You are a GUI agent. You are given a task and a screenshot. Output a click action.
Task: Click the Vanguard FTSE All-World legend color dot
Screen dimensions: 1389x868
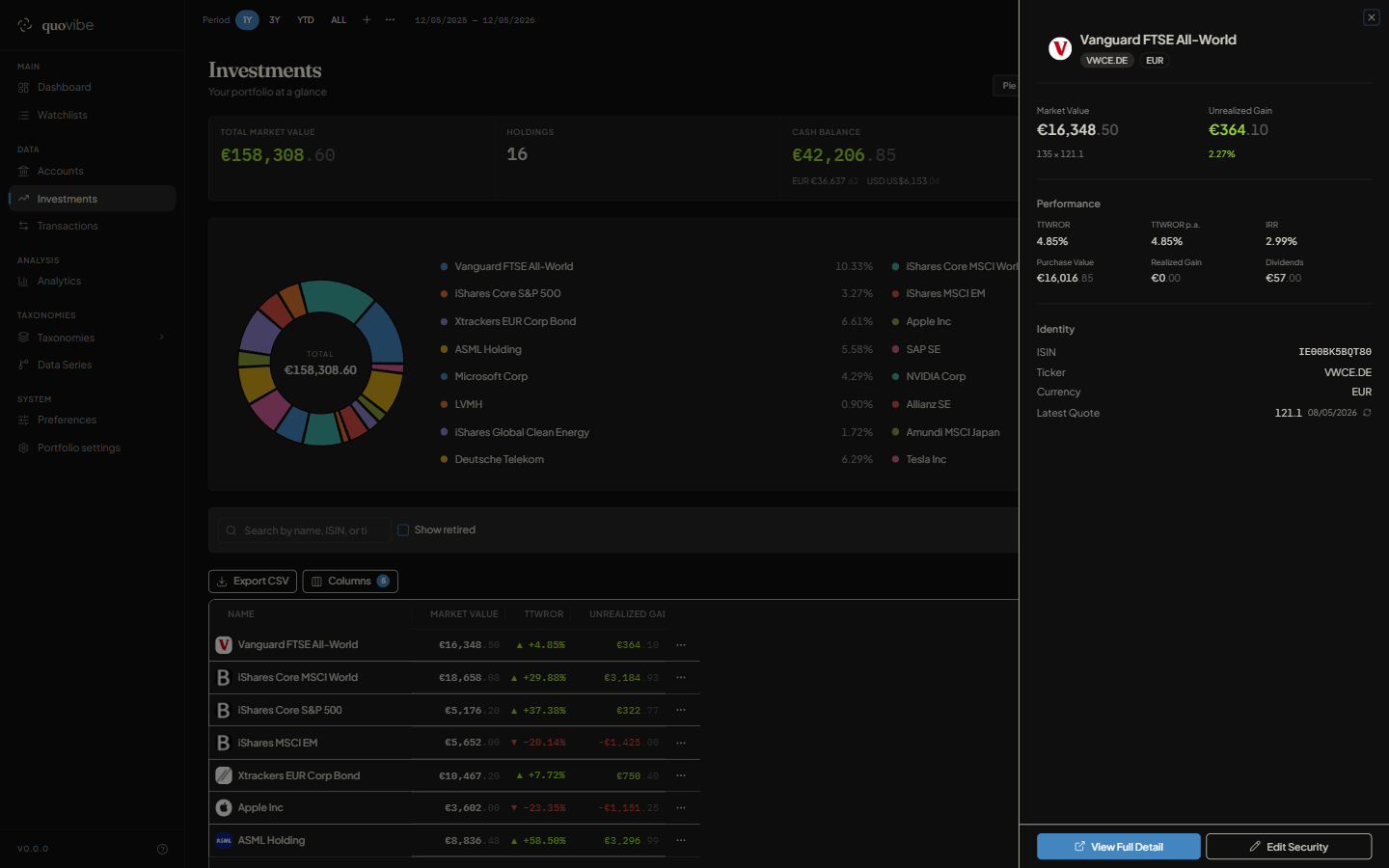[x=444, y=267]
